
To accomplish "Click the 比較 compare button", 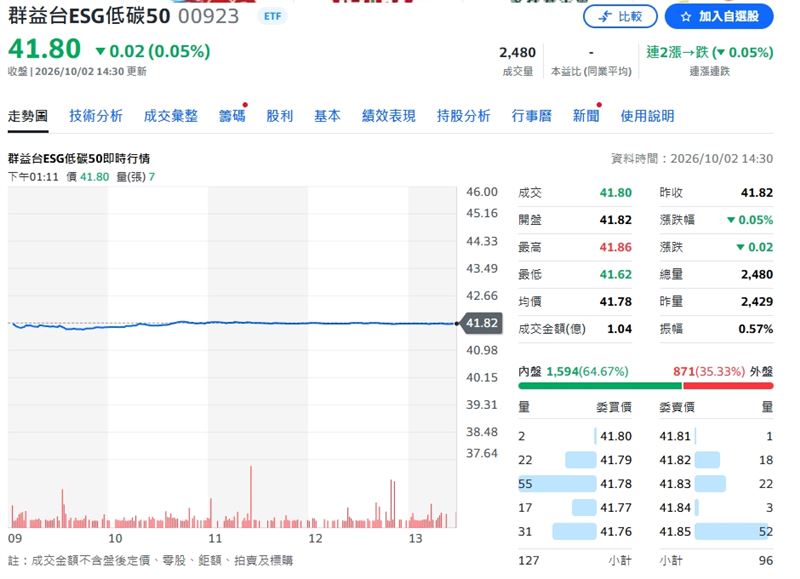I will [x=620, y=16].
